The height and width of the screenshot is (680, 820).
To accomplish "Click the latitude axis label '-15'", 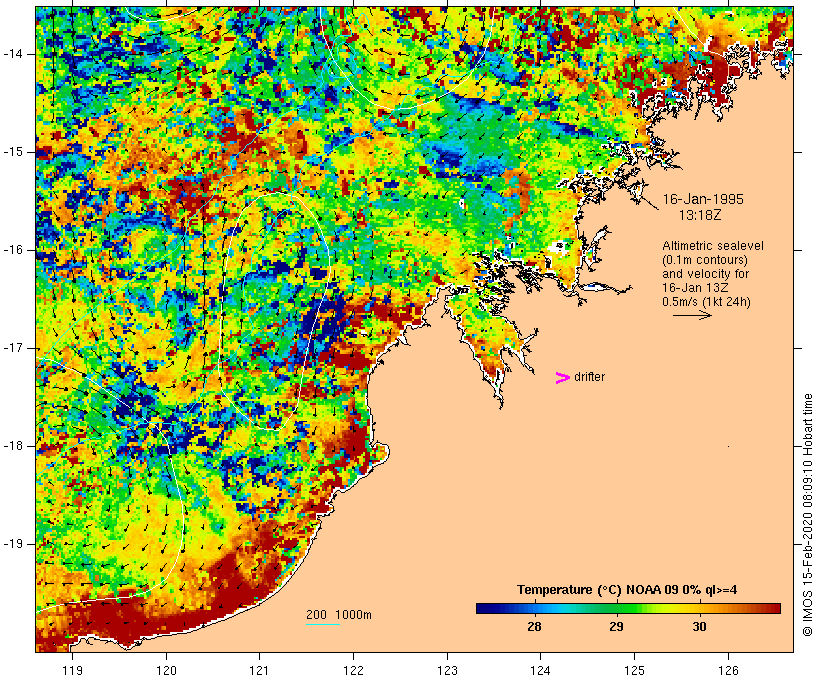I will pyautogui.click(x=13, y=152).
